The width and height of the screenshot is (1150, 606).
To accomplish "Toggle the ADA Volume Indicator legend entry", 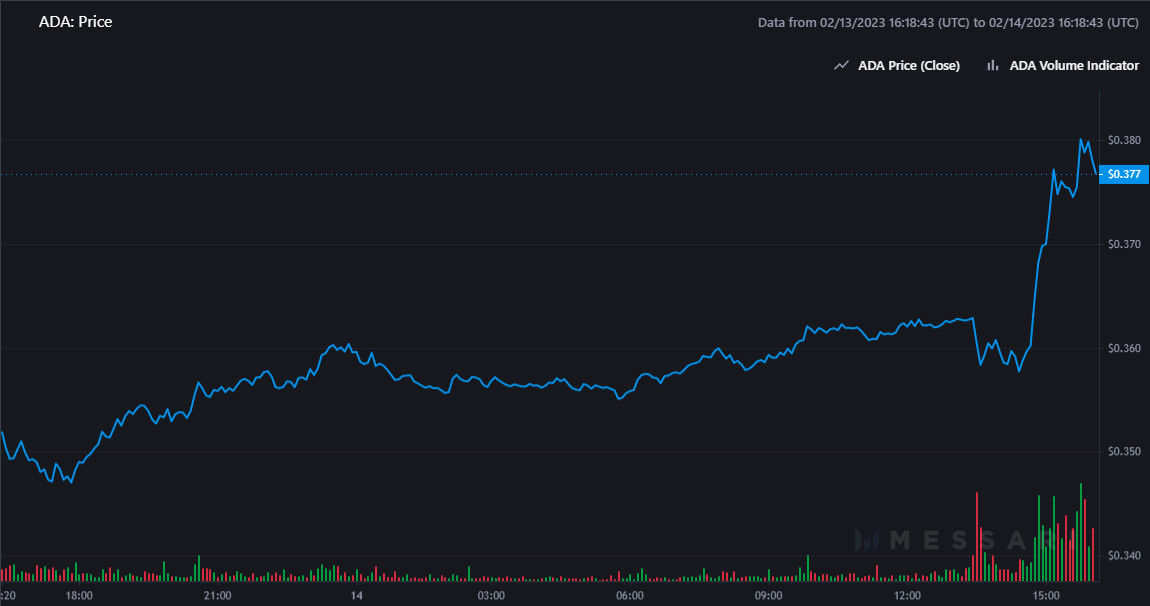I will click(x=1063, y=65).
